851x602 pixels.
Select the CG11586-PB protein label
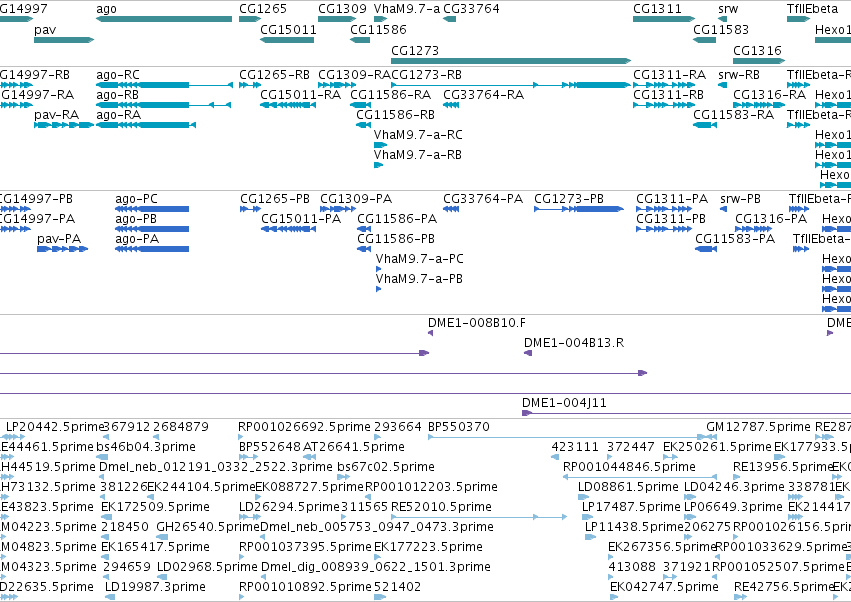[x=396, y=239]
